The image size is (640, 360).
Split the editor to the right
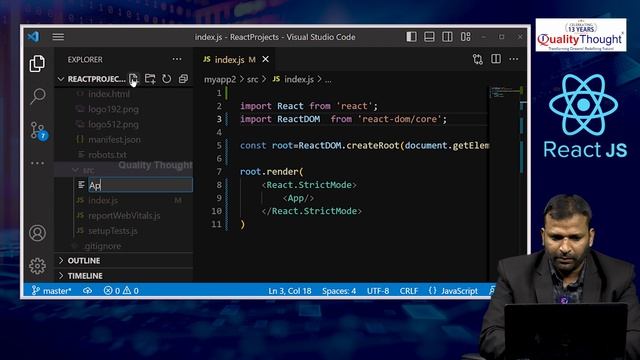496,59
